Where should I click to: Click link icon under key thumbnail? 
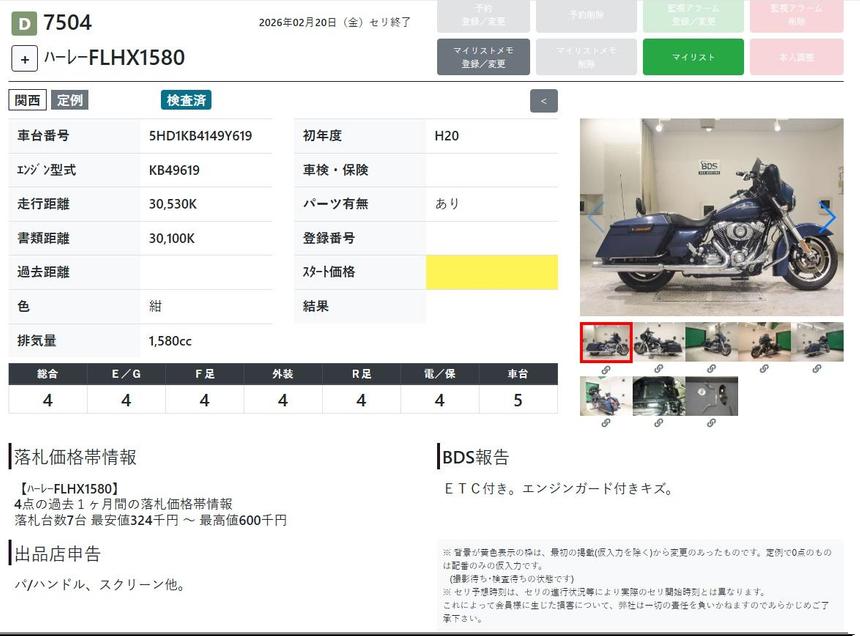tap(711, 423)
